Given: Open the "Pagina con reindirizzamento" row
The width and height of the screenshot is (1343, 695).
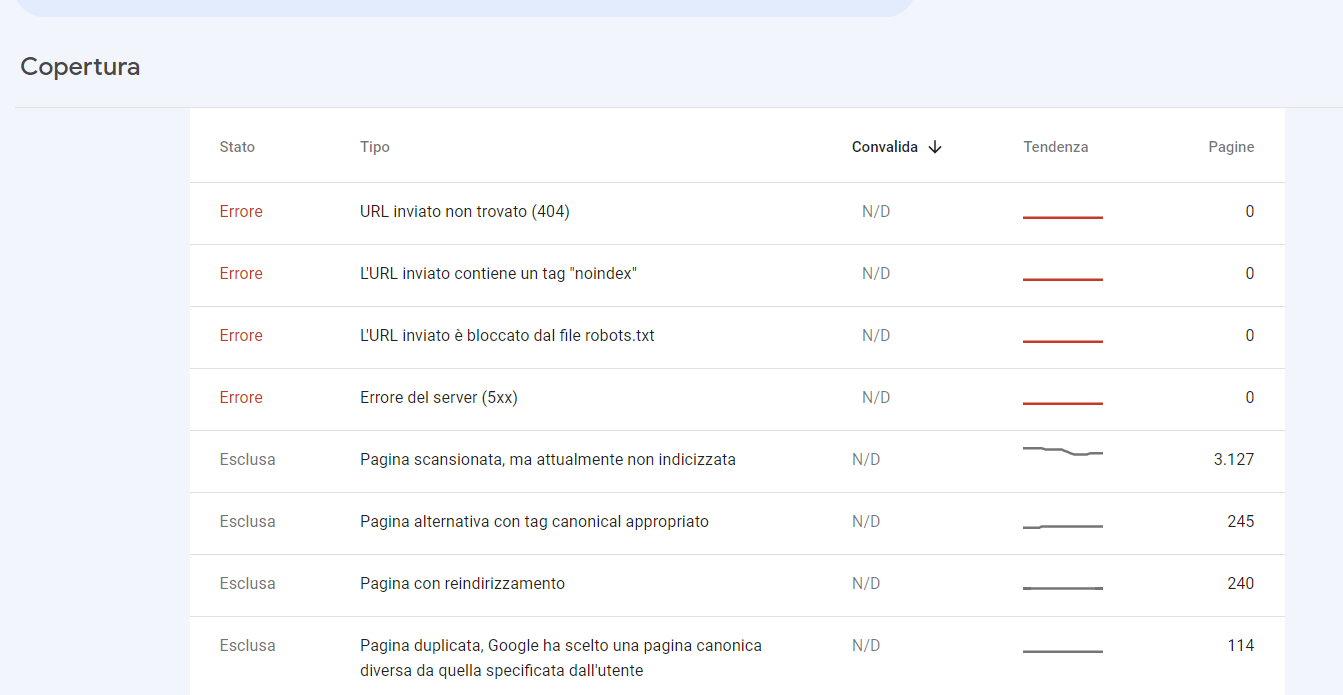Looking at the screenshot, I should pyautogui.click(x=462, y=584).
